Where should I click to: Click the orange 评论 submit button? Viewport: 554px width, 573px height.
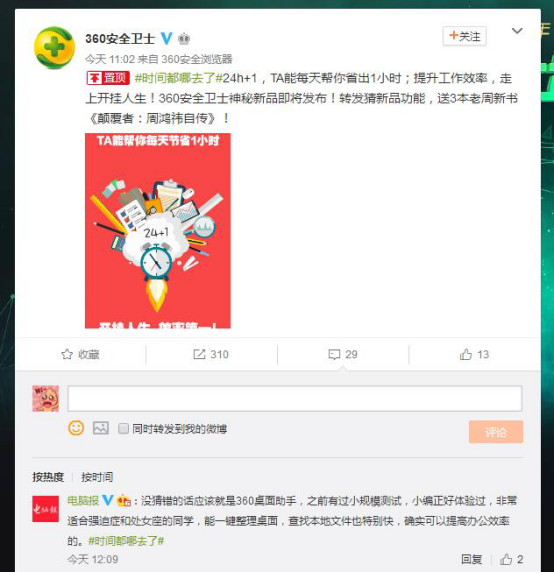coord(496,432)
